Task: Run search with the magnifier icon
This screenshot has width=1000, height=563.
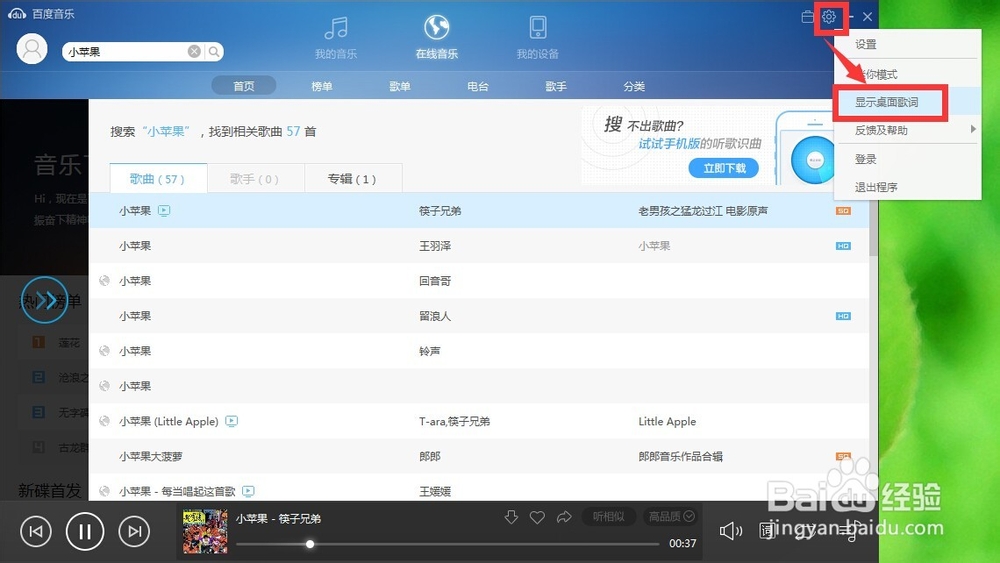Action: 214,52
